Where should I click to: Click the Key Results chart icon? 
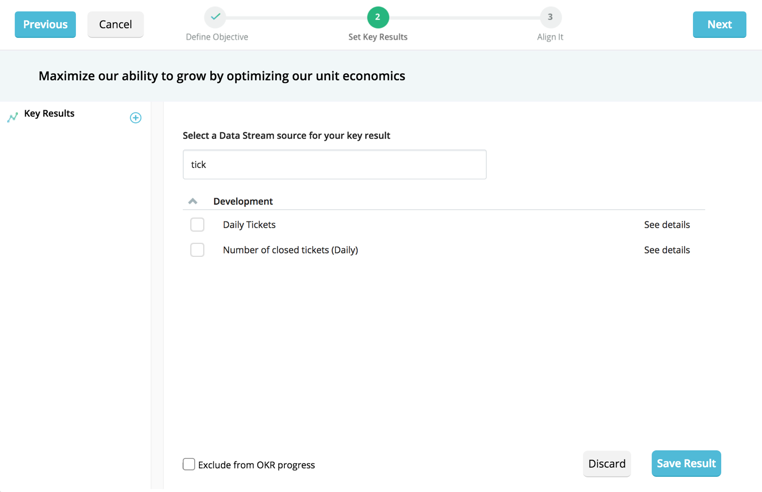tap(13, 117)
